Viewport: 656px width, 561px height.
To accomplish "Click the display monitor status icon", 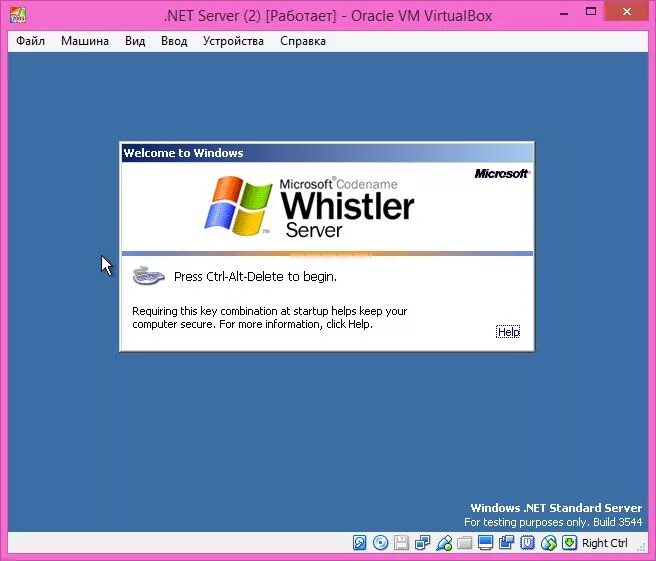I will 485,543.
